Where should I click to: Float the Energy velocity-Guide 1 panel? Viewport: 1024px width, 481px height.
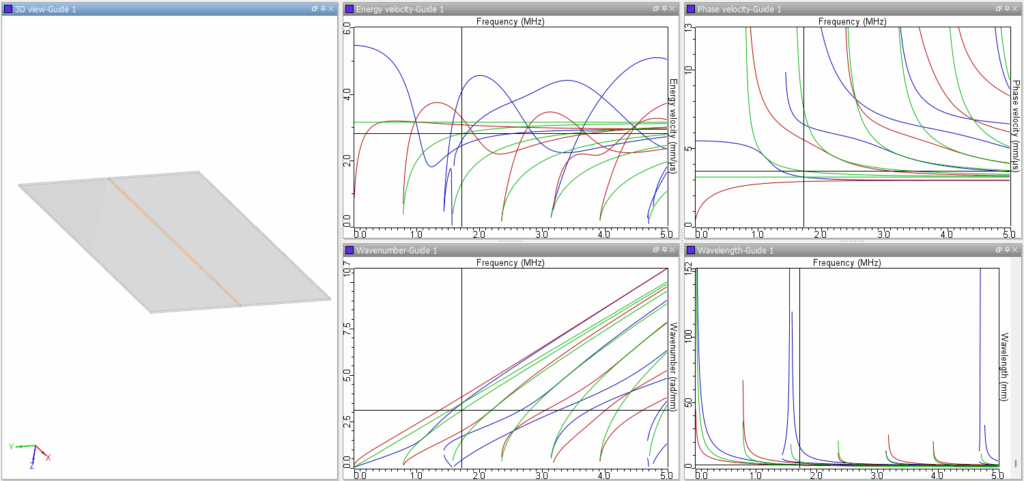(x=655, y=8)
